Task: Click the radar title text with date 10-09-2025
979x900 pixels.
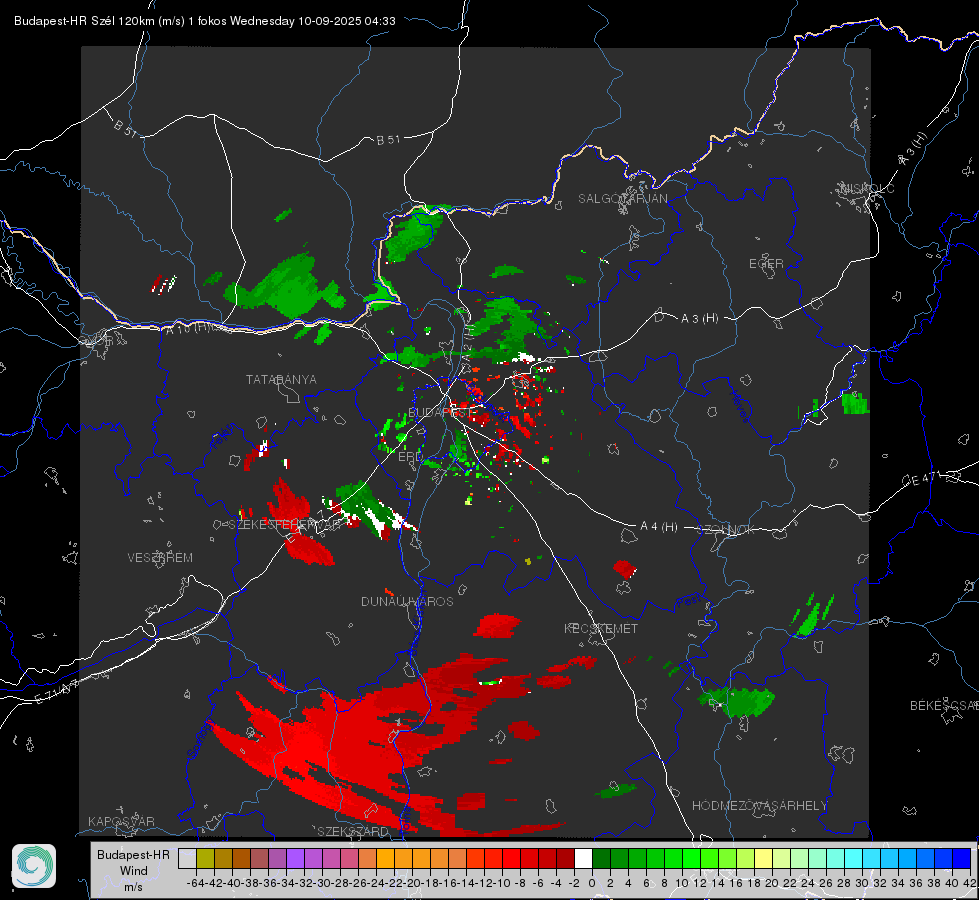Action: click(x=205, y=21)
